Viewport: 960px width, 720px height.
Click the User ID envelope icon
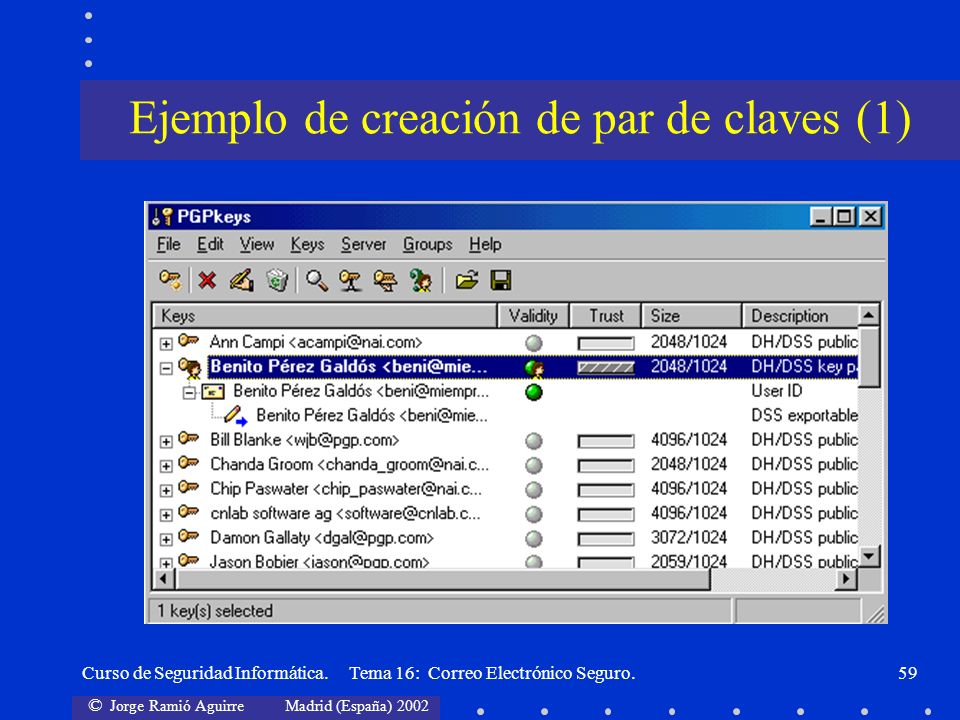[213, 391]
